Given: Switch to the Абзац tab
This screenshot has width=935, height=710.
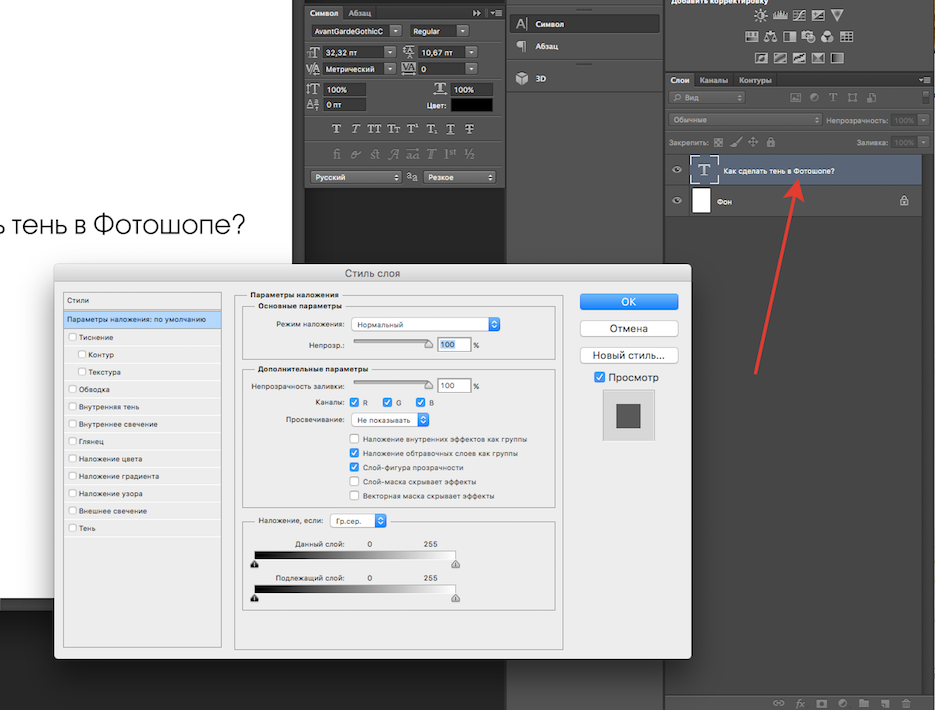Looking at the screenshot, I should [x=360, y=13].
